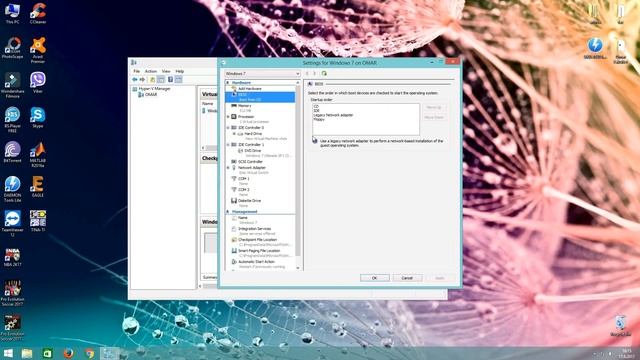Click Back arrow in Hyper-V Manager toolbar
Screen dimensions: 640x360
click(135, 80)
